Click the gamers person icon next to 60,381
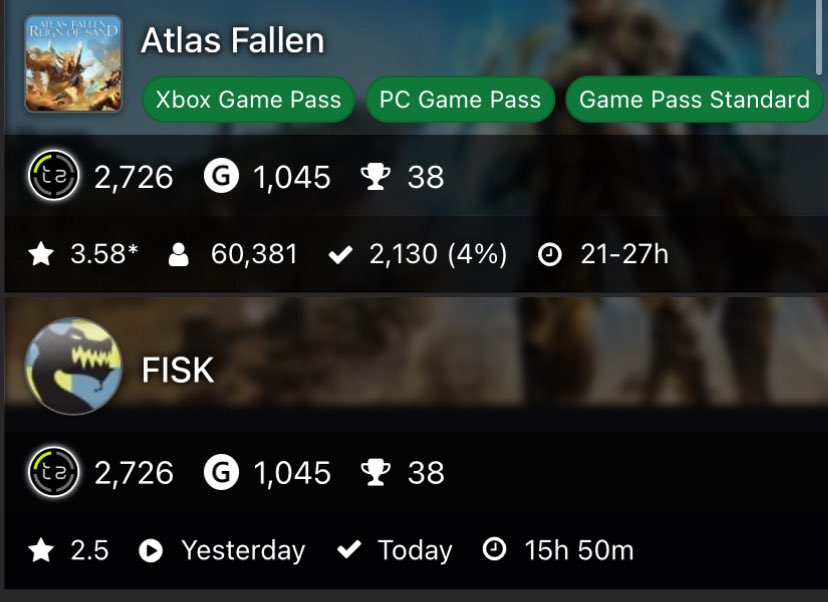The height and width of the screenshot is (602, 828). 178,255
